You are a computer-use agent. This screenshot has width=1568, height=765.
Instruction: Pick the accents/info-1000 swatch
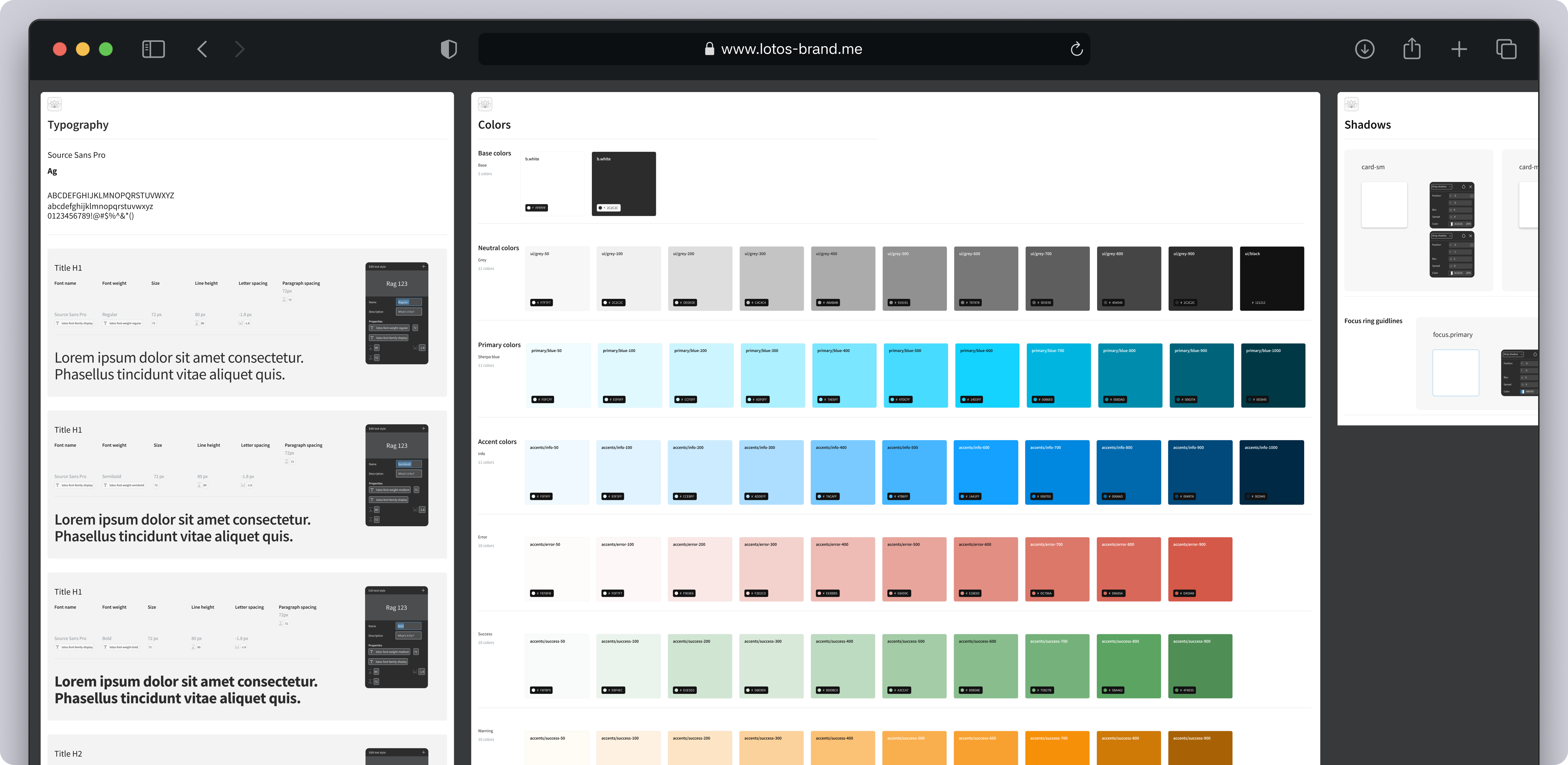pyautogui.click(x=1272, y=472)
